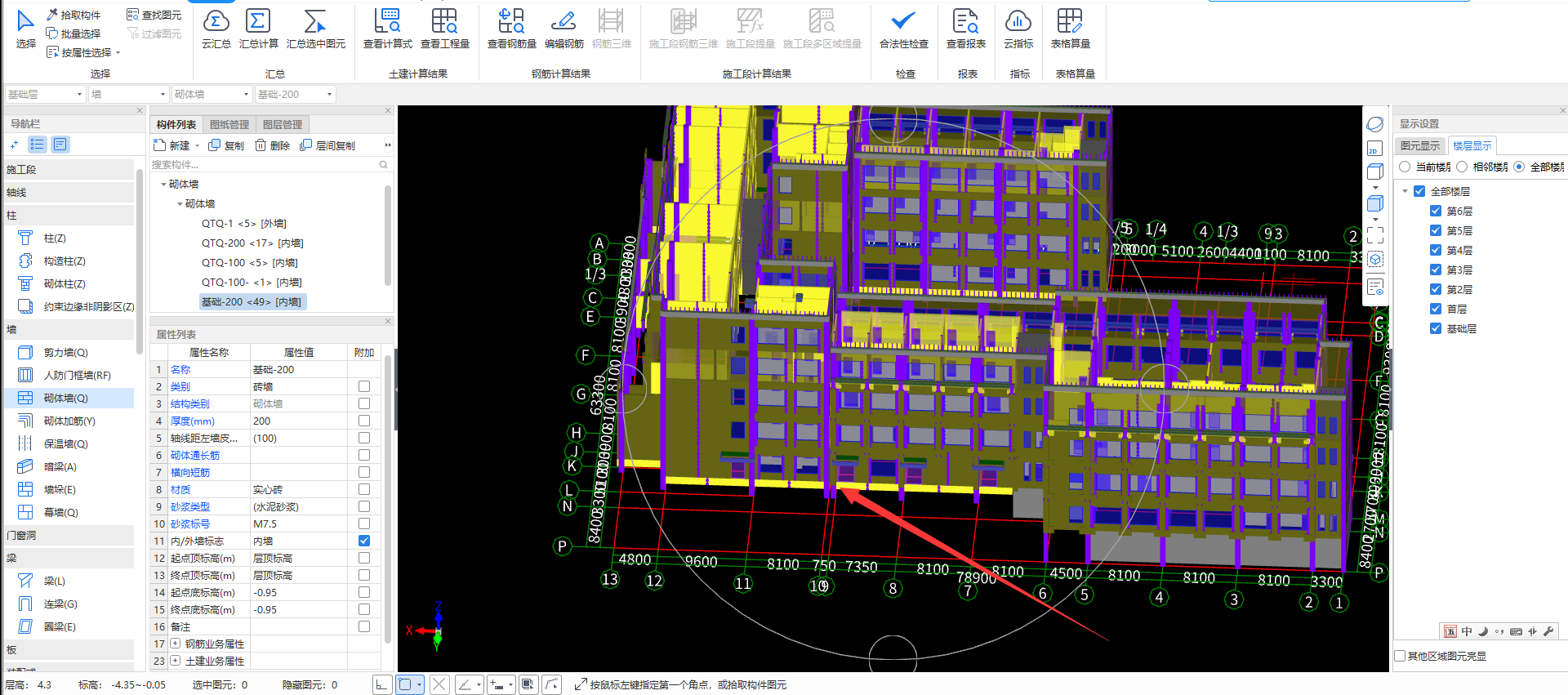Switch navigation bar to list view icon
Image resolution: width=1568 pixels, height=695 pixels.
[37, 145]
